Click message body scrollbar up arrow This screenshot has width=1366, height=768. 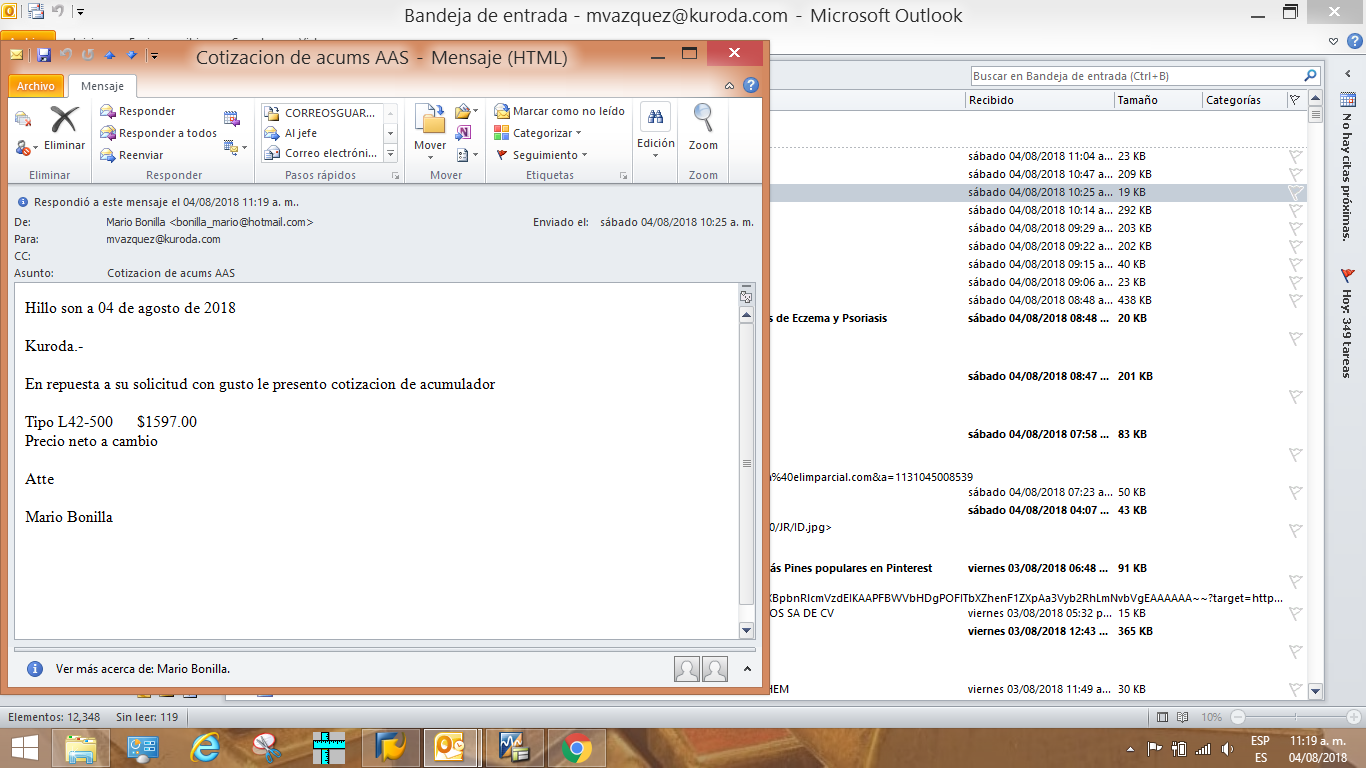[x=746, y=315]
